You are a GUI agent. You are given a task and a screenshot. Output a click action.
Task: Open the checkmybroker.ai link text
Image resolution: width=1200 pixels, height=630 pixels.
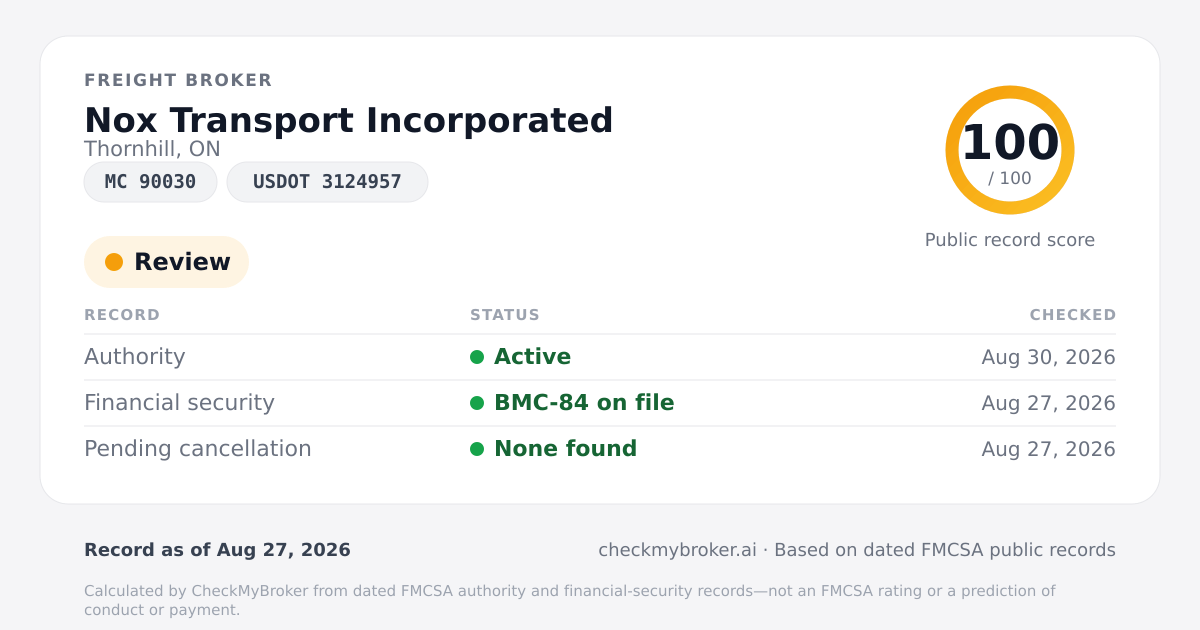(677, 550)
